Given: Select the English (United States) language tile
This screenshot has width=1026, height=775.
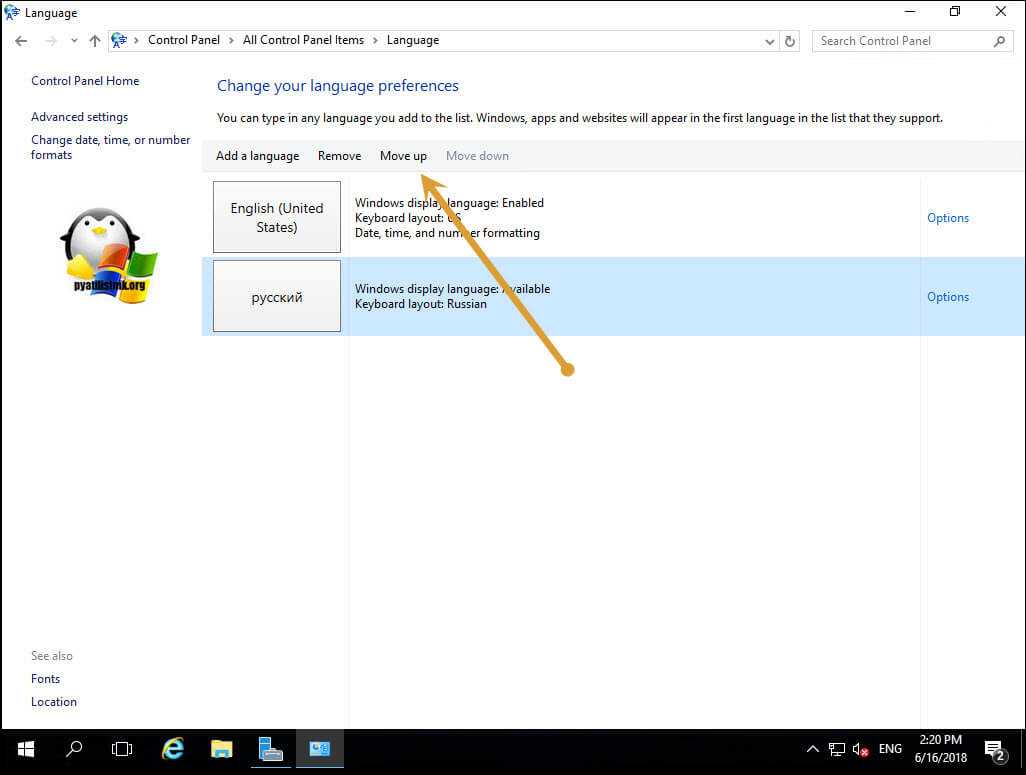Looking at the screenshot, I should click(277, 217).
